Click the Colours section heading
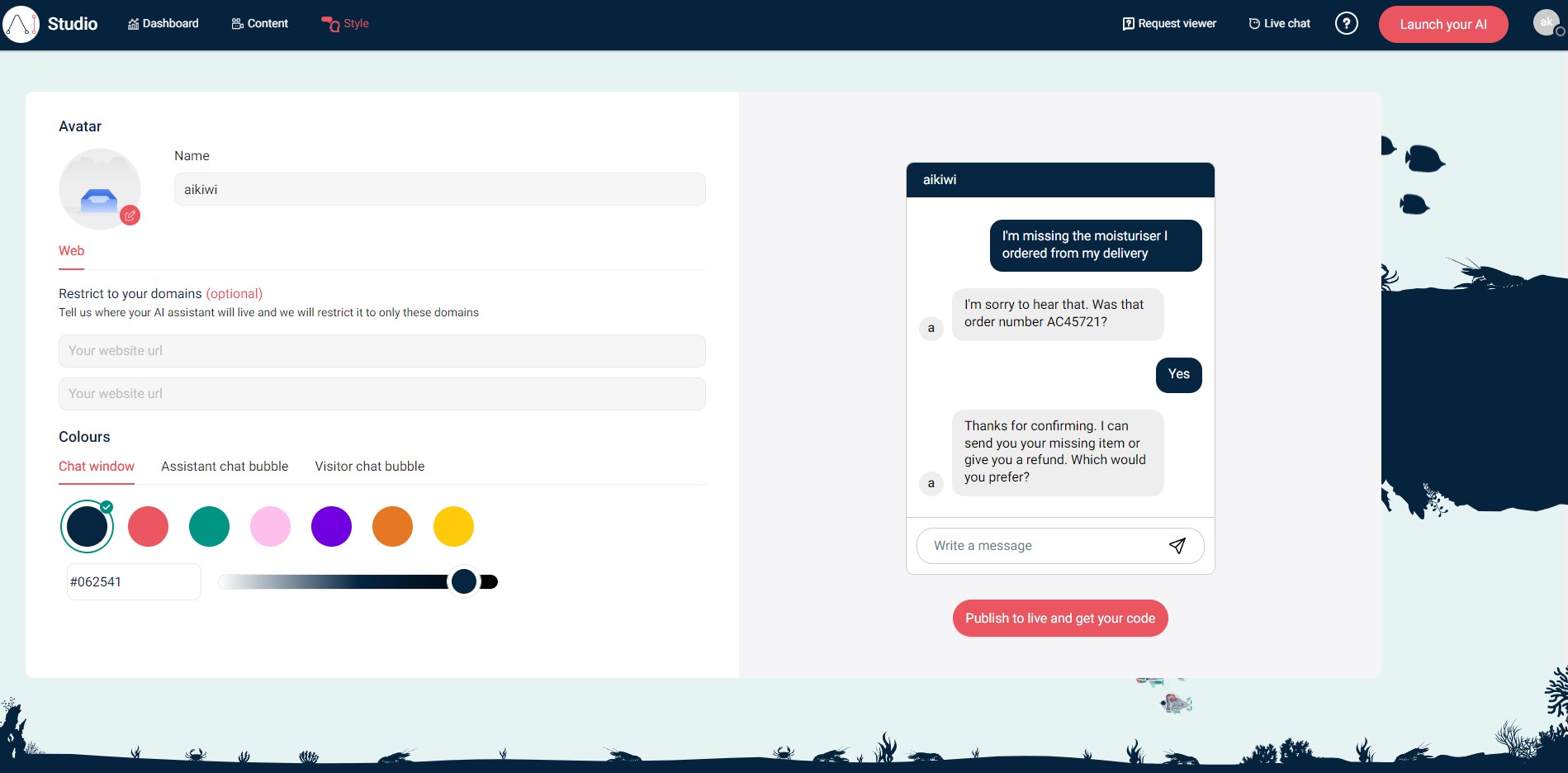Viewport: 1568px width, 773px height. pos(84,437)
